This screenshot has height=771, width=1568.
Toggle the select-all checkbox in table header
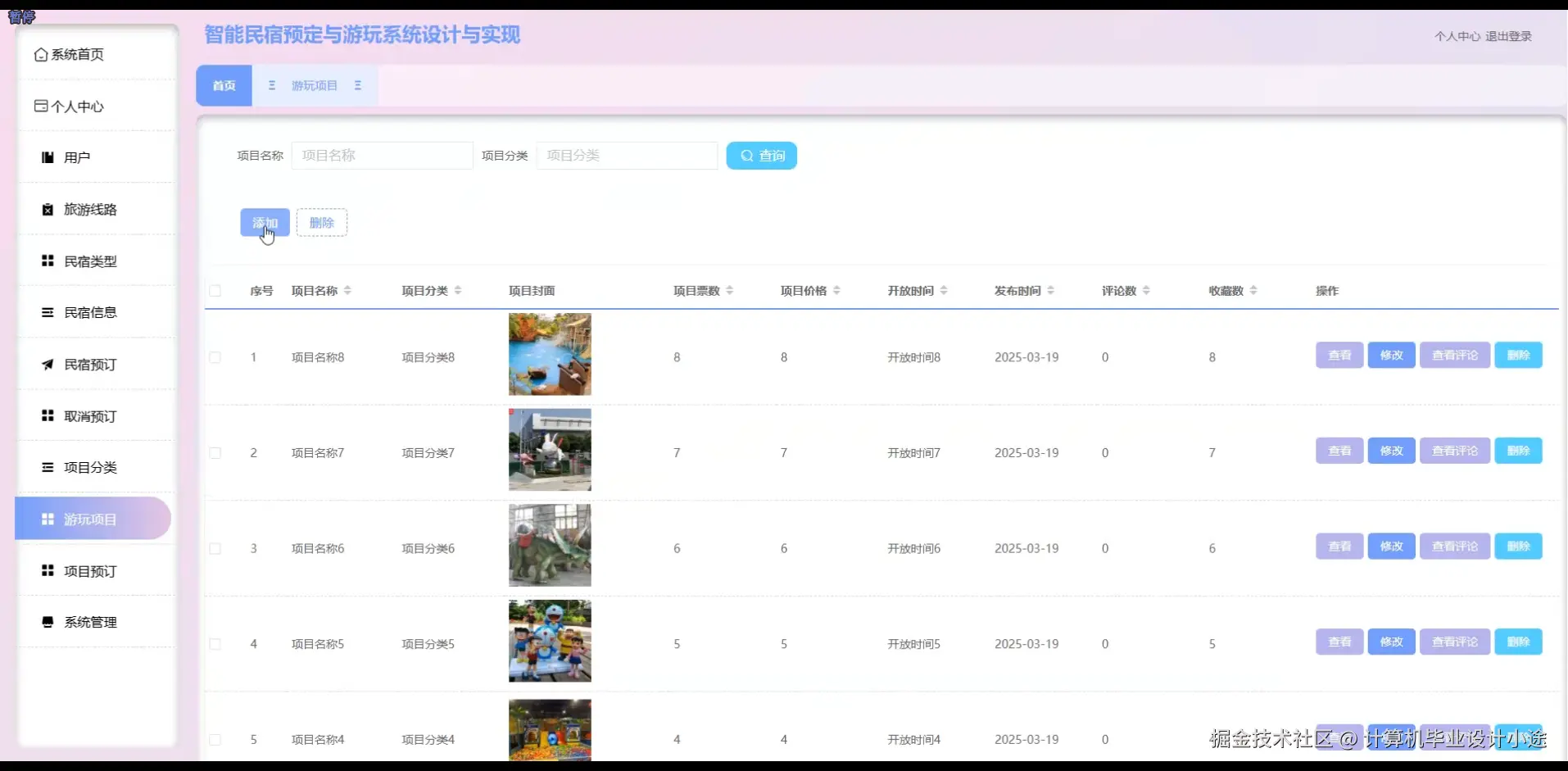click(215, 290)
